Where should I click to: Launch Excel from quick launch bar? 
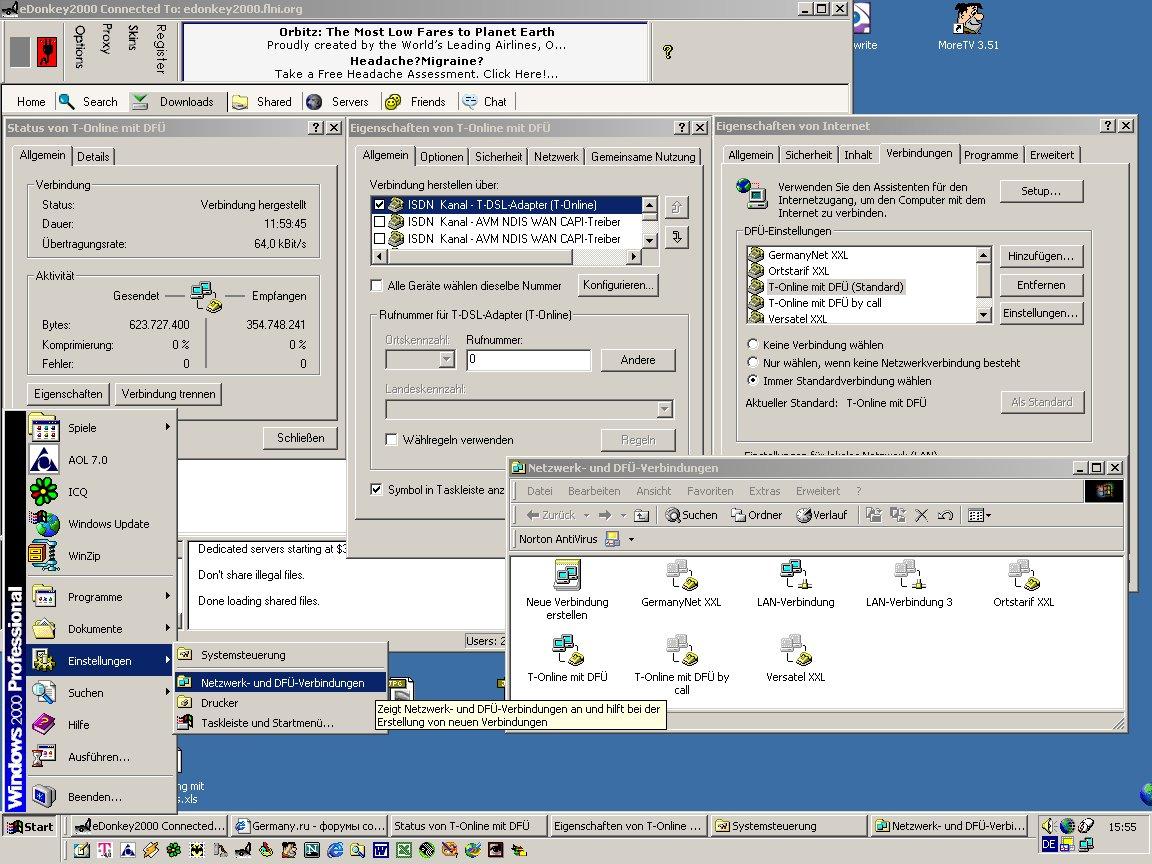[403, 850]
